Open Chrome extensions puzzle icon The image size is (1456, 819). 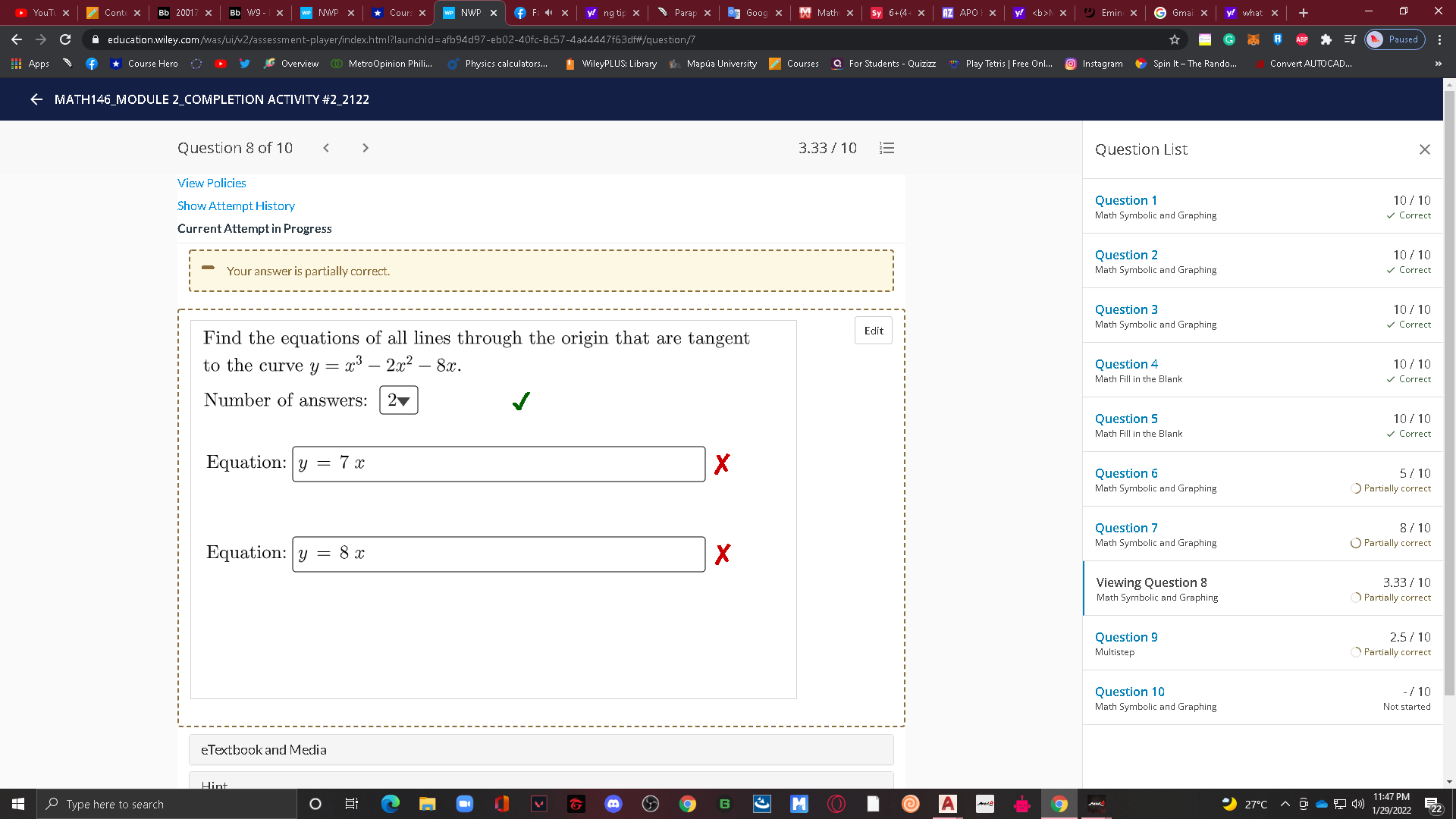pos(1326,39)
